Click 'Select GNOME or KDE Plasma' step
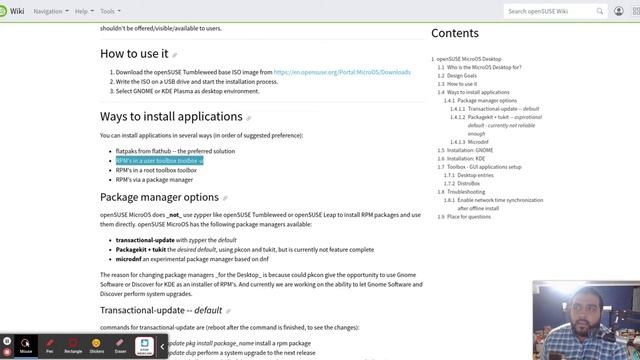Image resolution: width=640 pixels, height=360 pixels. point(187,91)
